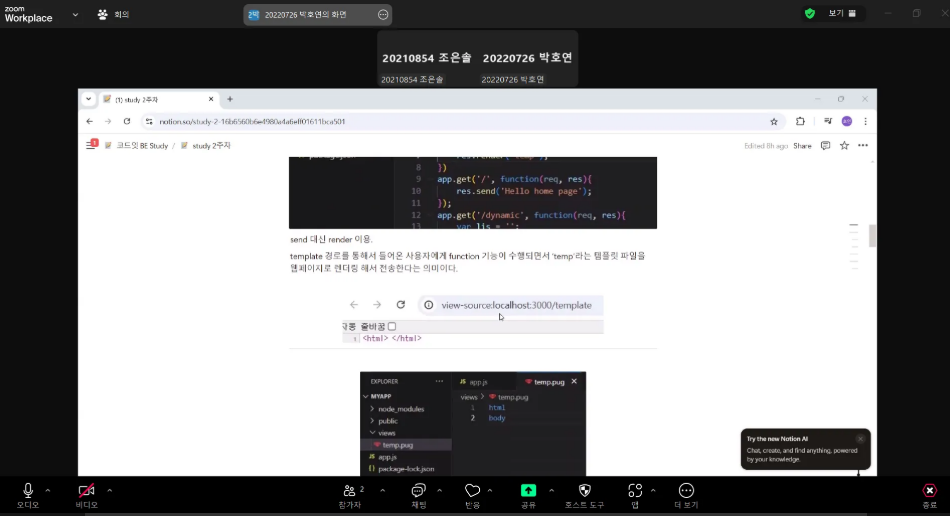Click the Edited 8h ago label
950x516 pixels.
(766, 146)
